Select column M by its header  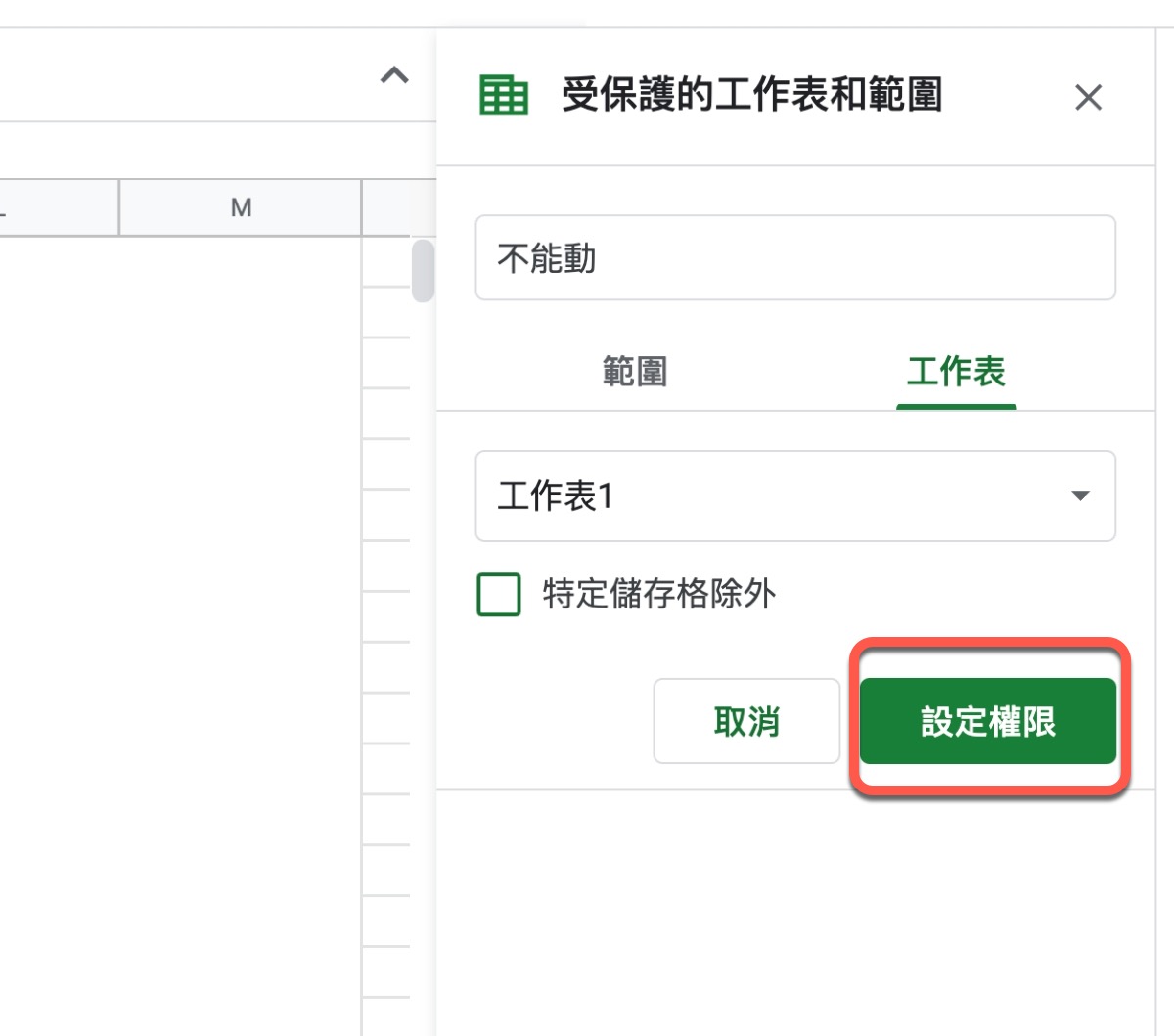pos(241,207)
